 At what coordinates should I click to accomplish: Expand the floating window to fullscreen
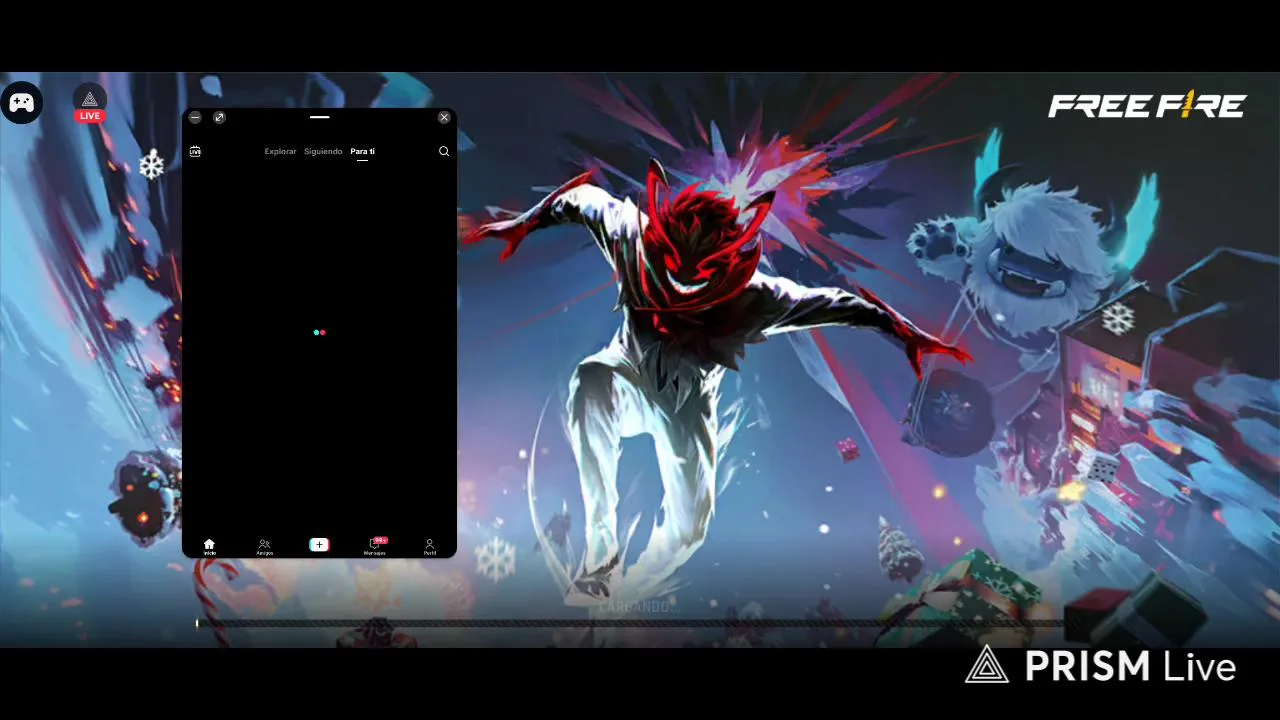click(219, 117)
